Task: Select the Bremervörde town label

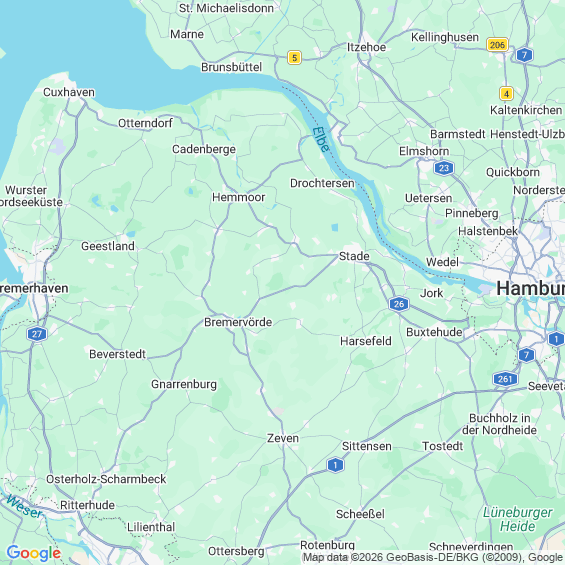Action: (x=238, y=322)
